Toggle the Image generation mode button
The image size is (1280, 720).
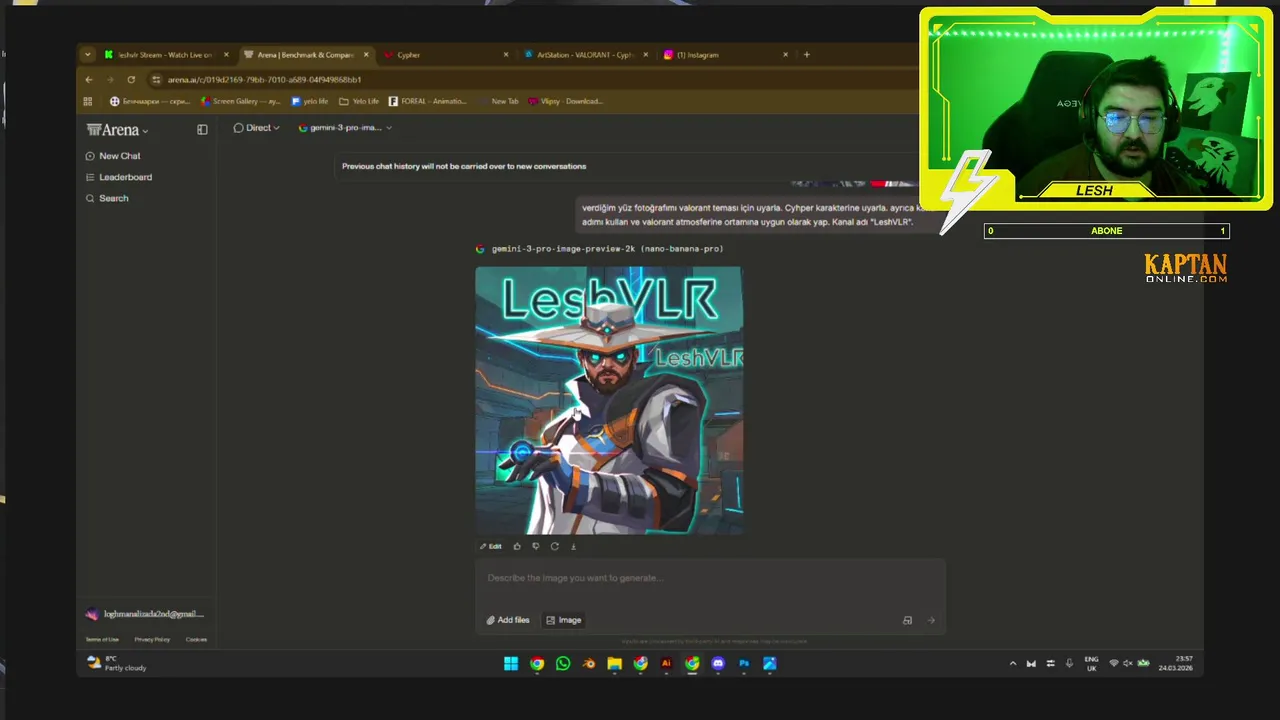coord(564,620)
